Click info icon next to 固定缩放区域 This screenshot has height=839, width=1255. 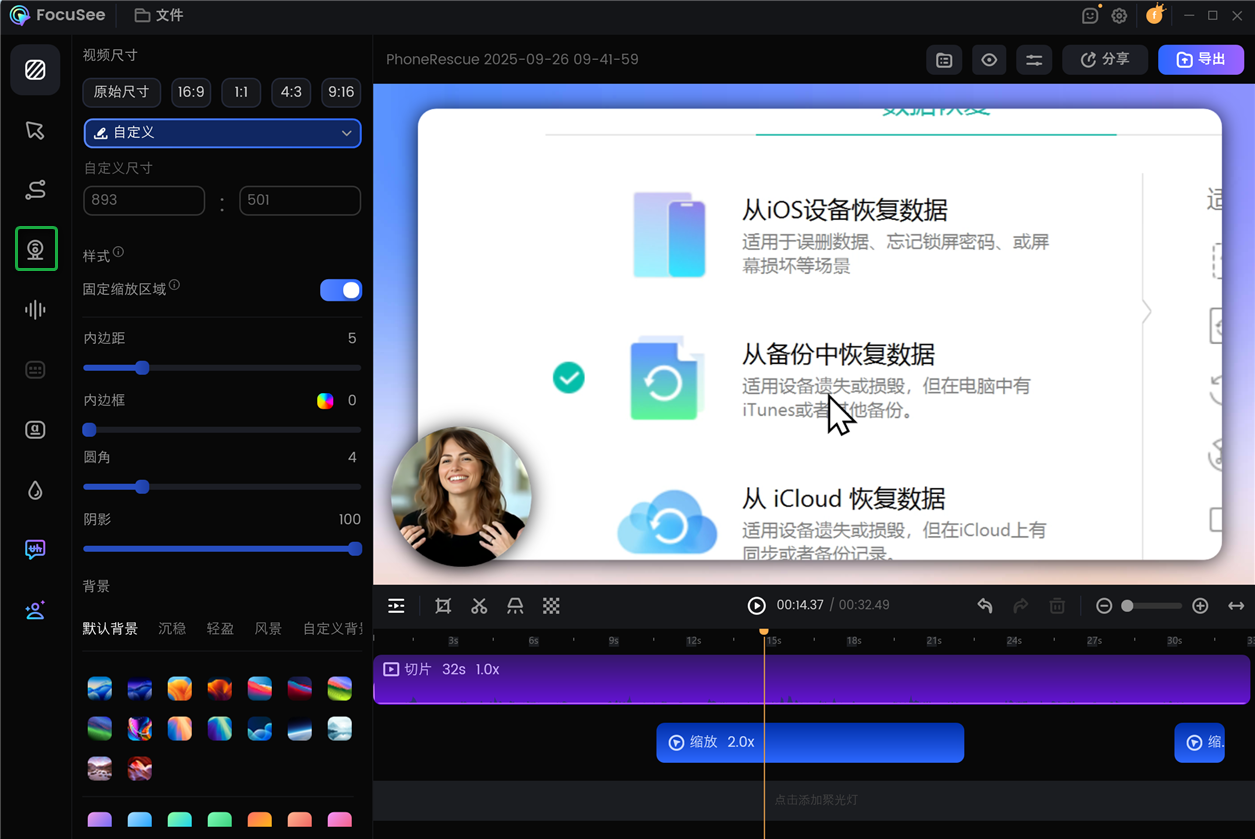[174, 285]
